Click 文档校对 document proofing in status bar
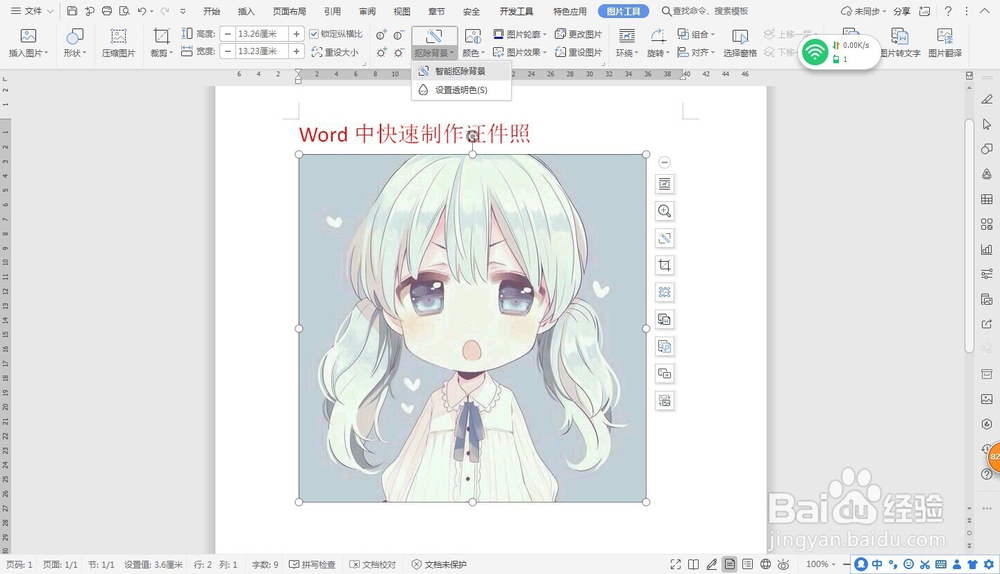Image resolution: width=1000 pixels, height=574 pixels. click(x=373, y=564)
